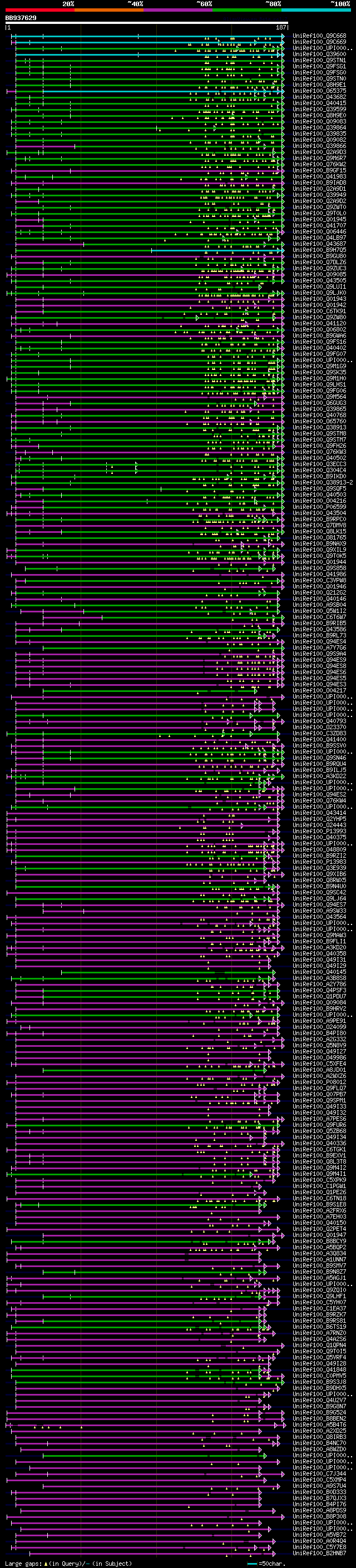Open hit UniRef100_Q39600

319,54
